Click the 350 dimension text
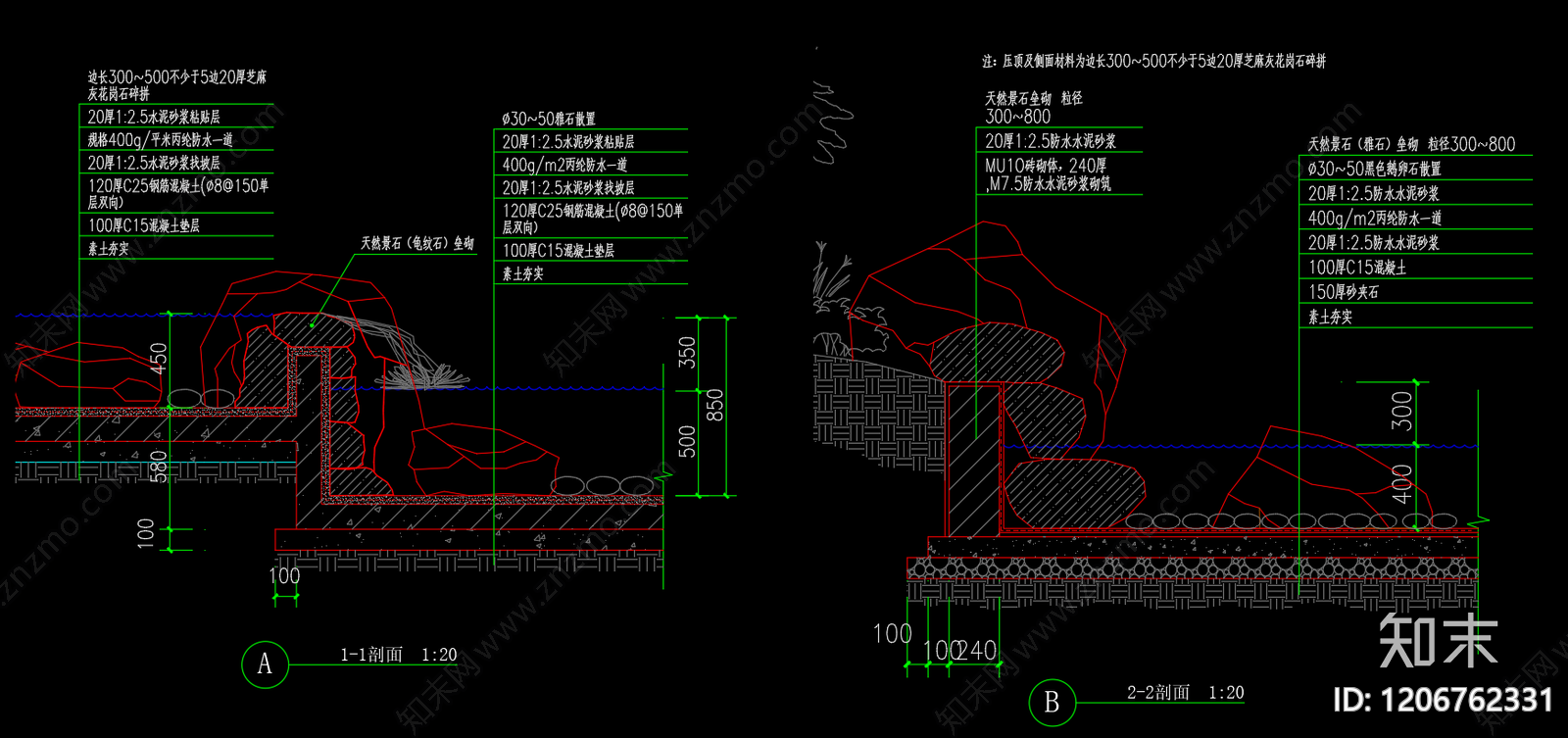 pyautogui.click(x=687, y=353)
